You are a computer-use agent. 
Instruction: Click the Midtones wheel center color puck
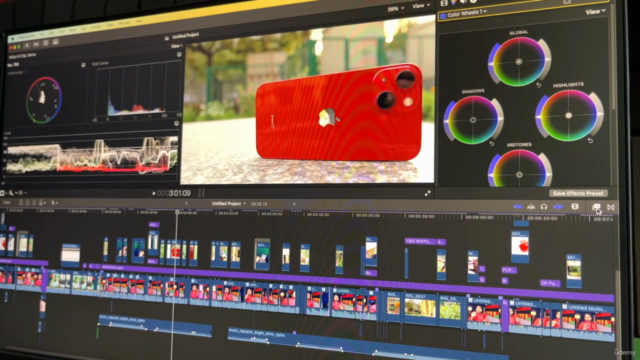point(519,175)
